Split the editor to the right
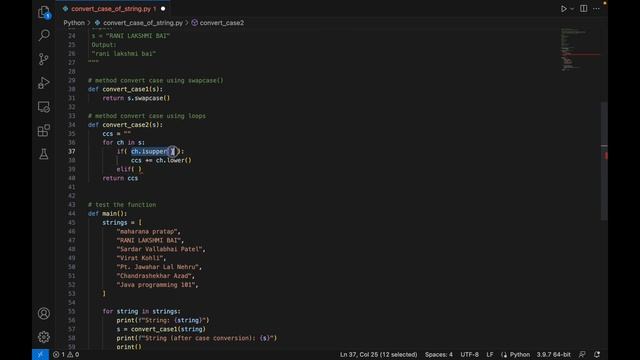640x360 pixels. pos(584,9)
